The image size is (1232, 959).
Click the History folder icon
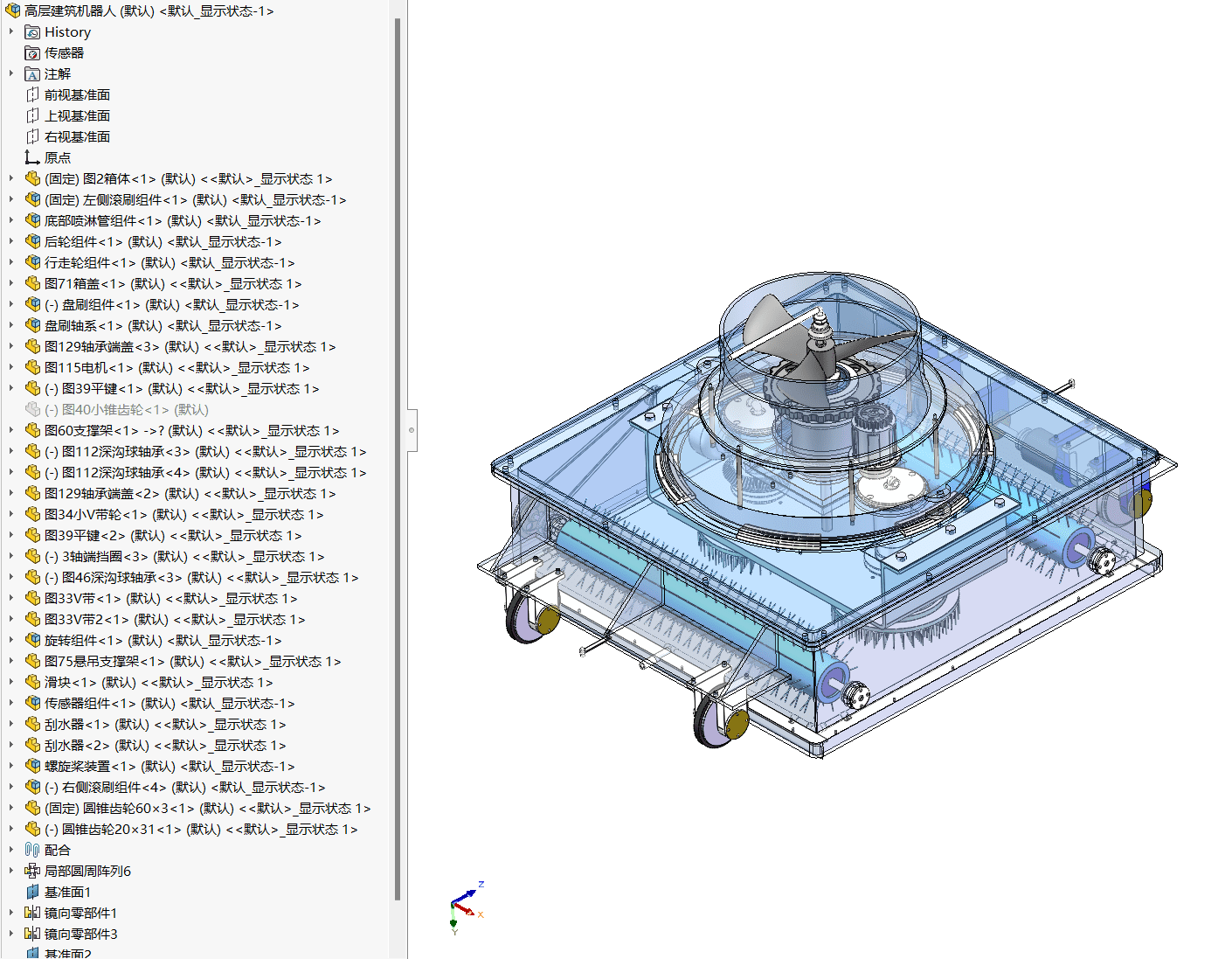coord(32,32)
